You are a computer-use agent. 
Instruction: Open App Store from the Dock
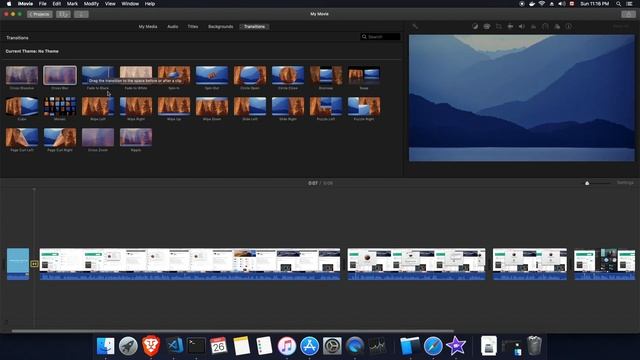(x=310, y=346)
